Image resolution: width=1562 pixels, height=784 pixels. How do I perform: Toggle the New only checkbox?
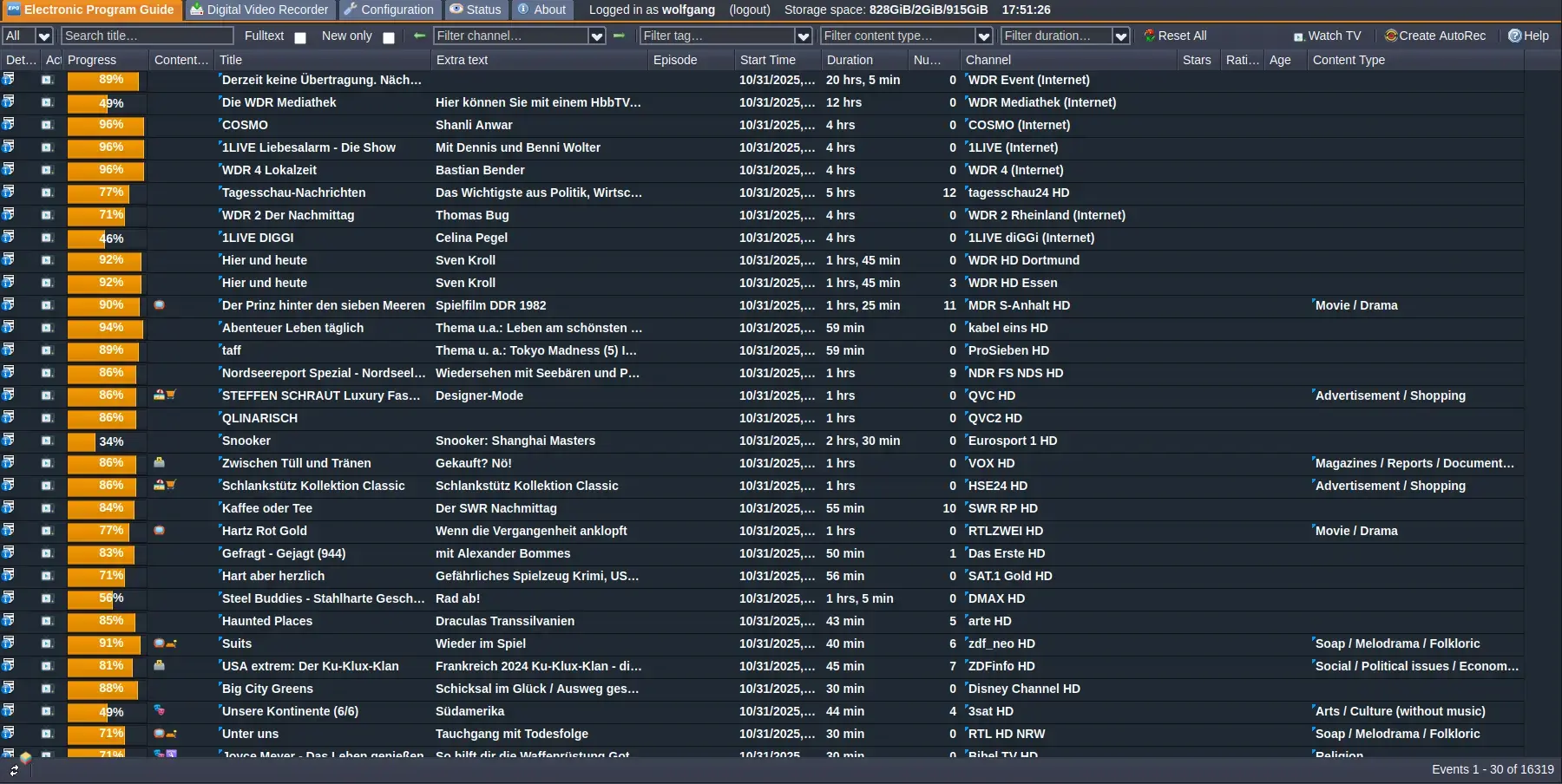click(x=389, y=37)
